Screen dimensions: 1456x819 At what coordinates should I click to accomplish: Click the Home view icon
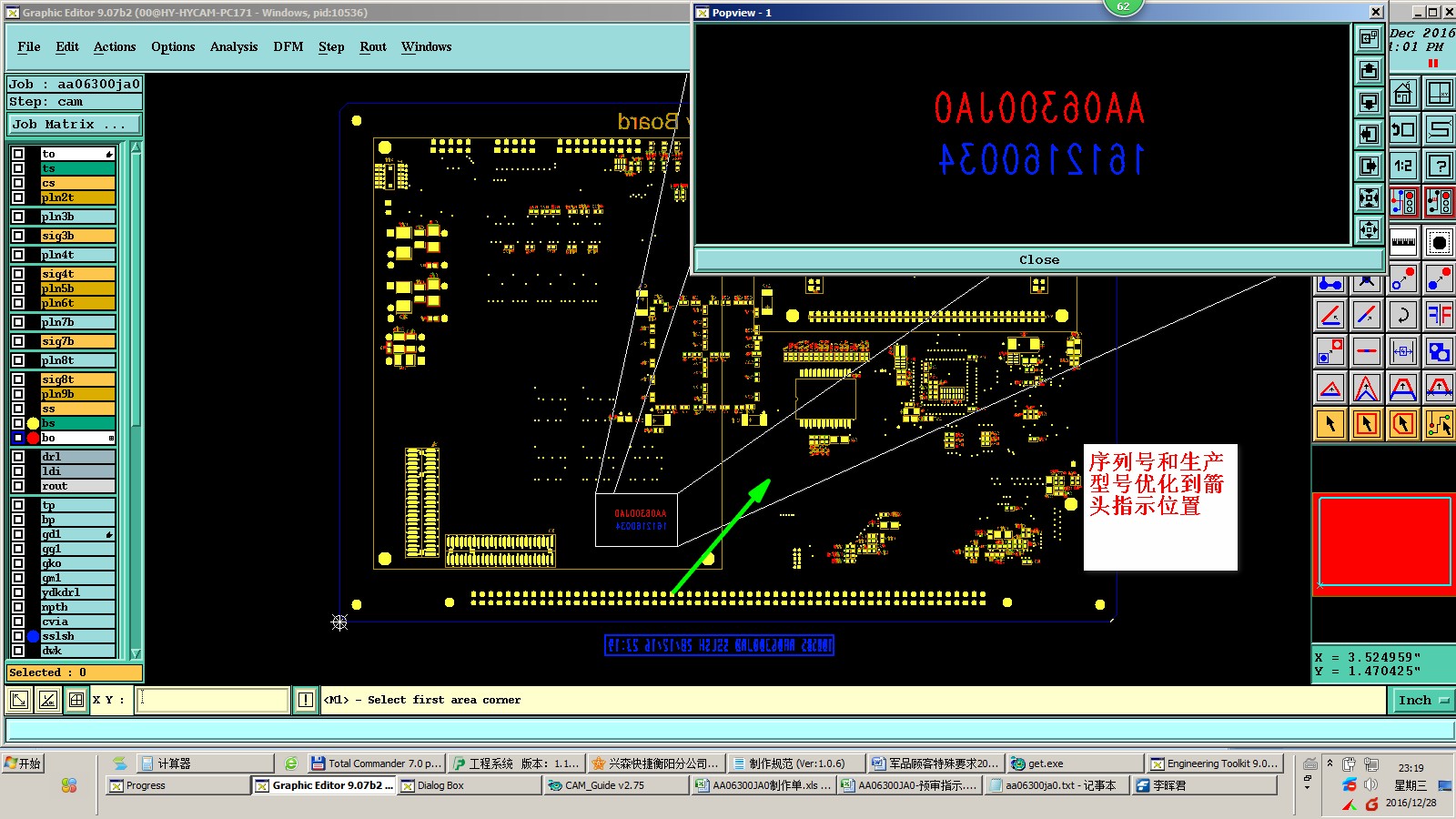coord(1403,94)
